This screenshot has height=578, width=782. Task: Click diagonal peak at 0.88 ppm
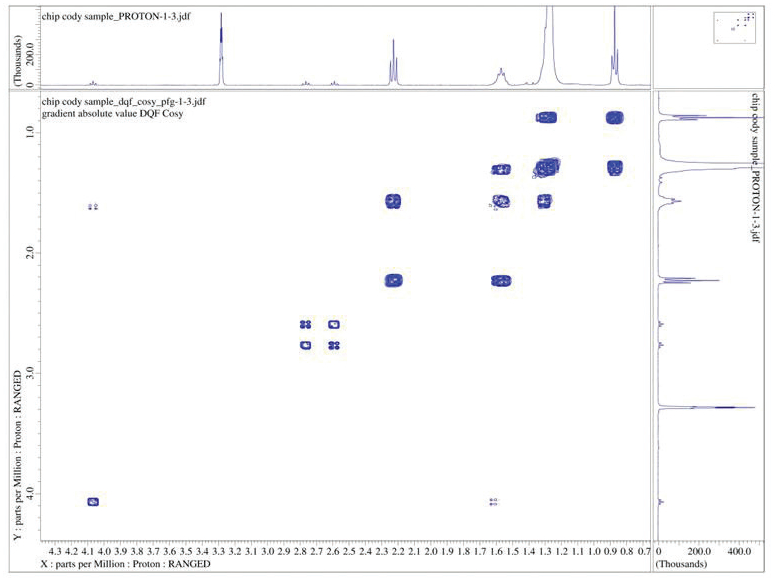click(614, 117)
